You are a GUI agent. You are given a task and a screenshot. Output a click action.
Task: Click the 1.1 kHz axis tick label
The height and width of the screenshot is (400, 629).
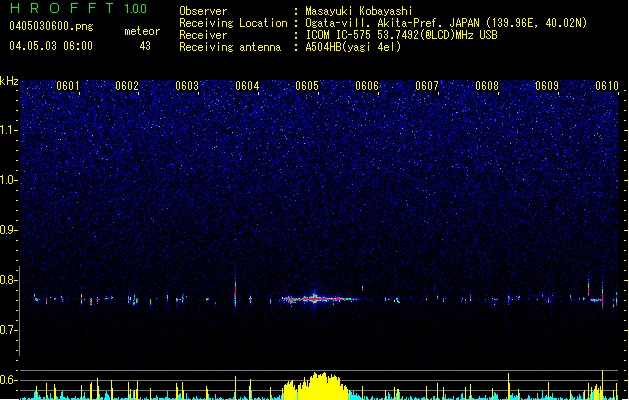pos(9,130)
